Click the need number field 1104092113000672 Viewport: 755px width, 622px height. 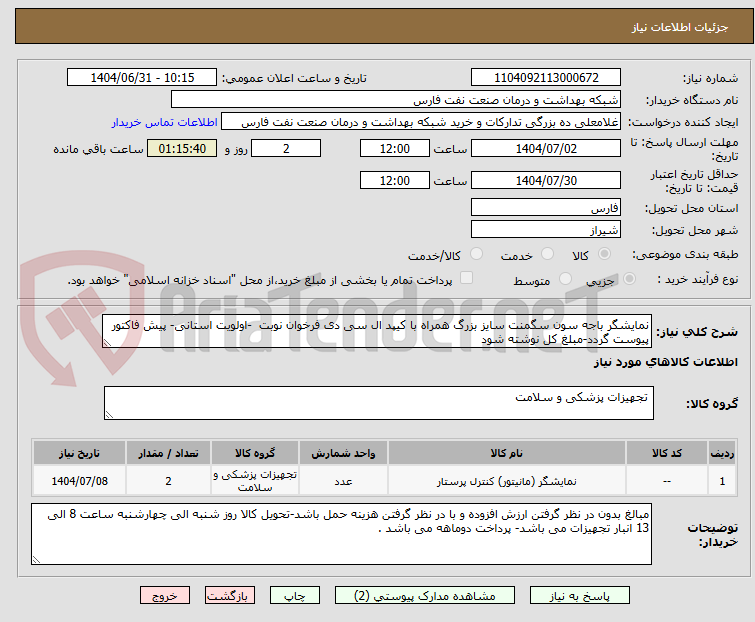[546, 78]
